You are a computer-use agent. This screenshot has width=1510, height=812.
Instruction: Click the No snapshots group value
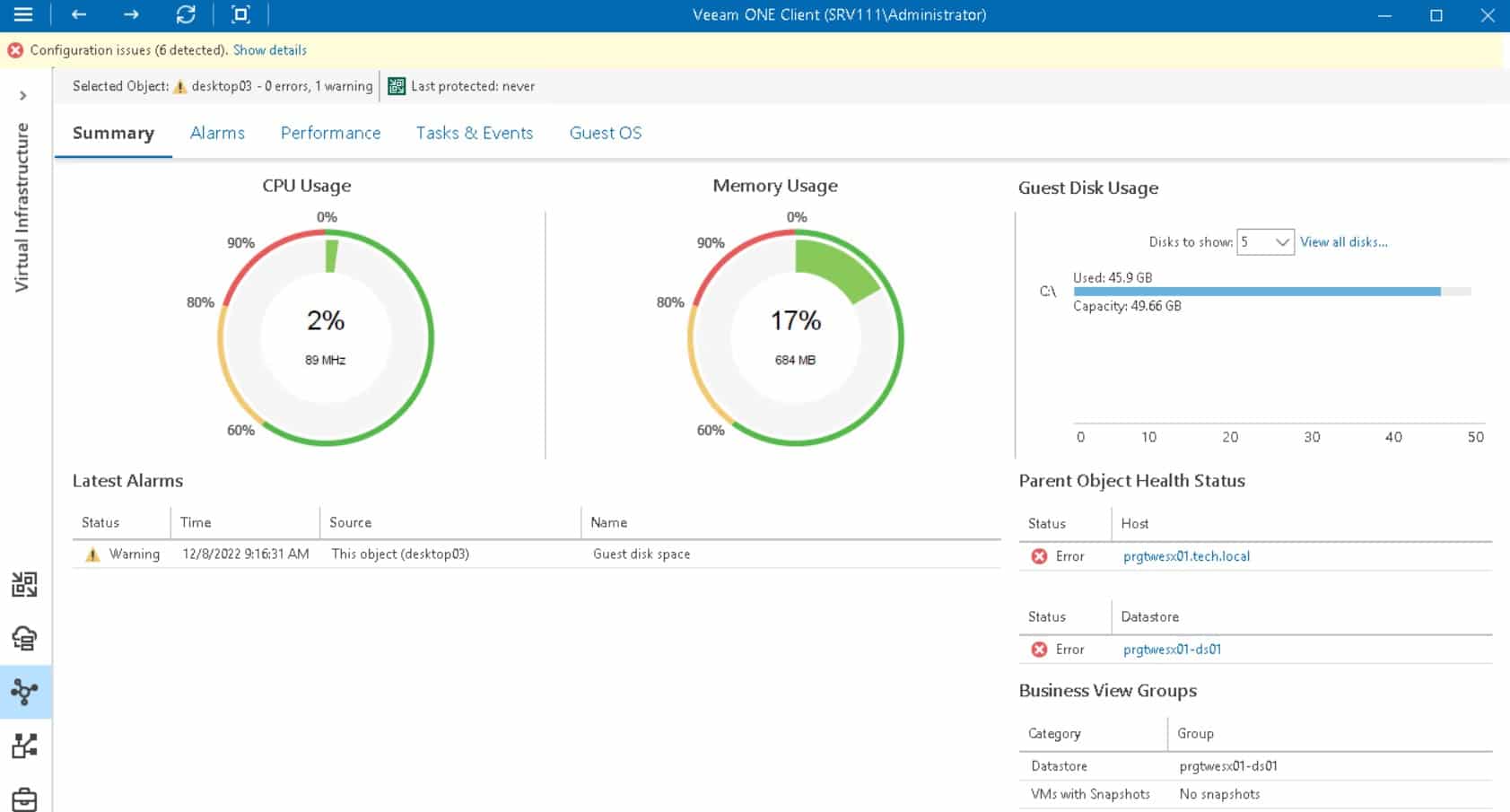pos(1219,794)
